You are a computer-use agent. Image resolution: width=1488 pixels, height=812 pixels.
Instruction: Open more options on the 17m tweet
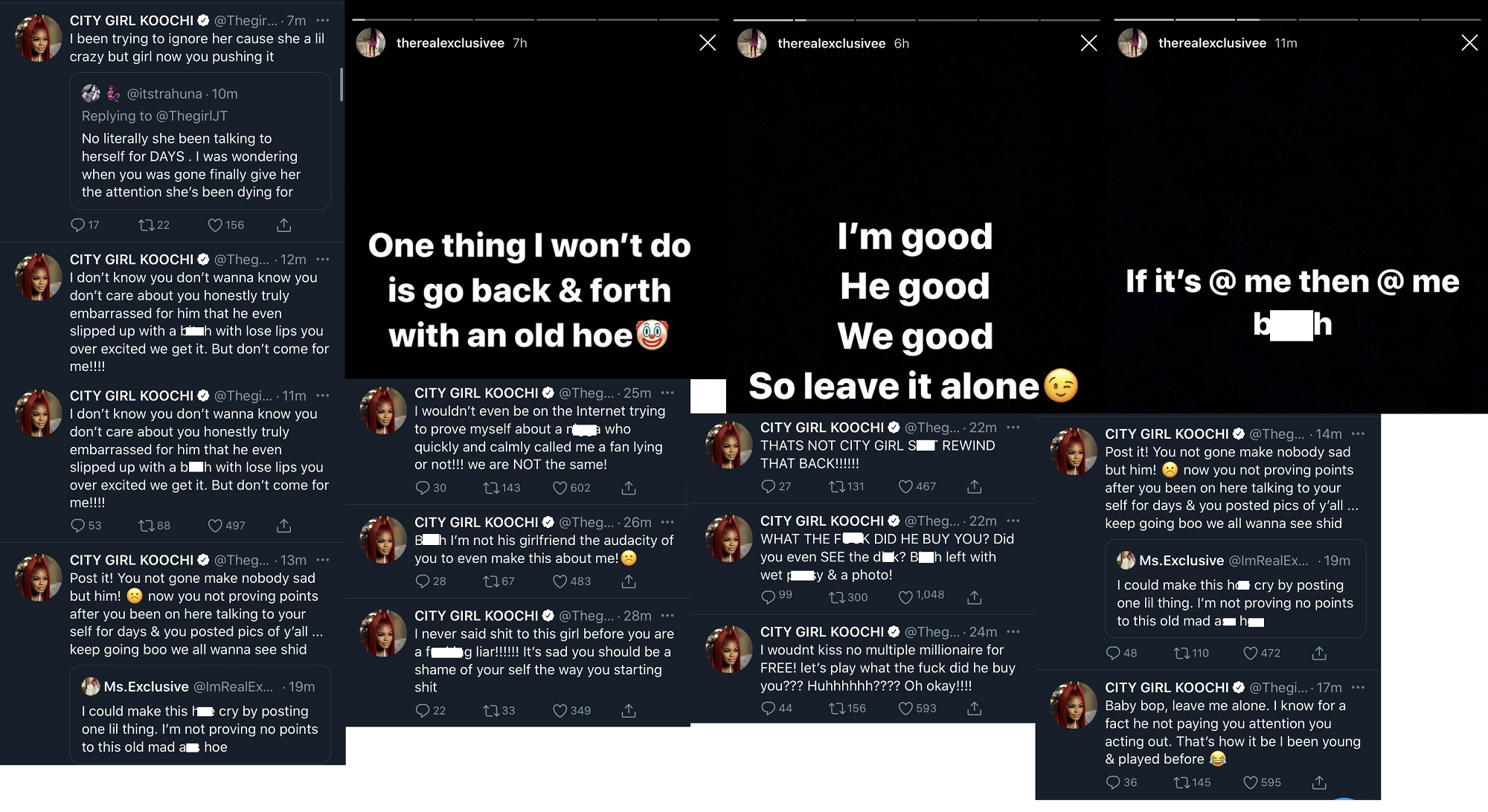tap(1358, 687)
